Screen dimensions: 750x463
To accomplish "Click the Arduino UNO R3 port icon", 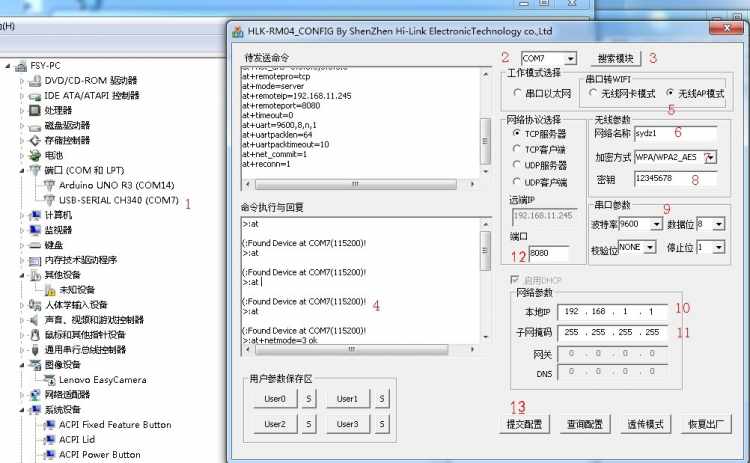I will [x=49, y=185].
